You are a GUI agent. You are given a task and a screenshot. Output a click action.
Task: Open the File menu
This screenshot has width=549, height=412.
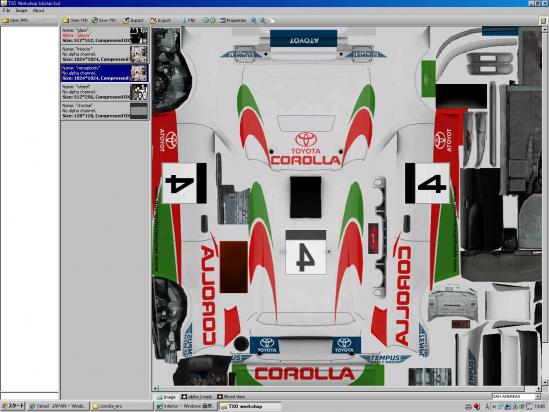pos(6,11)
